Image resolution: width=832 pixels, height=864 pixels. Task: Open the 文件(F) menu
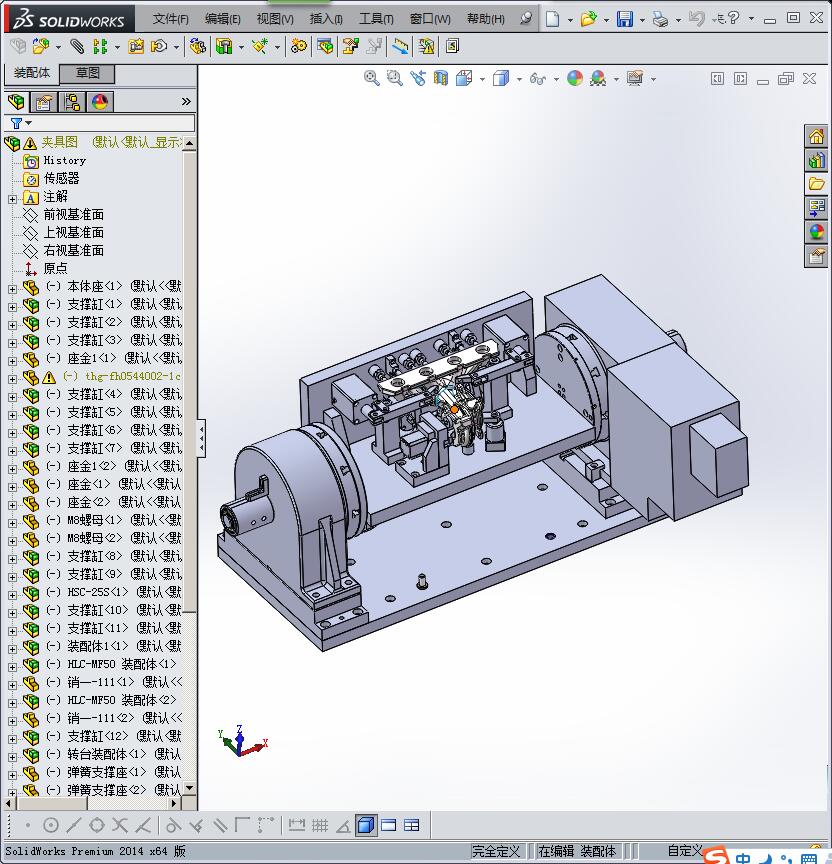coord(170,19)
